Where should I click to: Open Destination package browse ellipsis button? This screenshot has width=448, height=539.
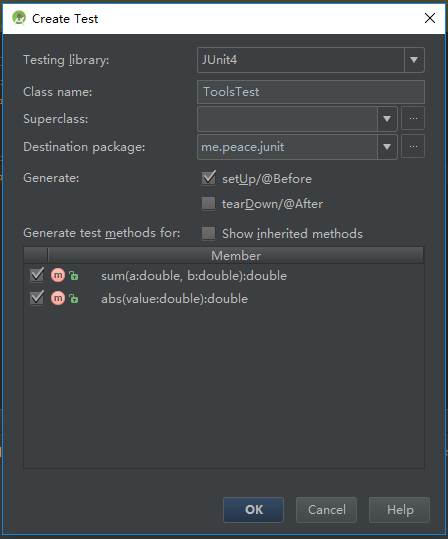pos(413,146)
